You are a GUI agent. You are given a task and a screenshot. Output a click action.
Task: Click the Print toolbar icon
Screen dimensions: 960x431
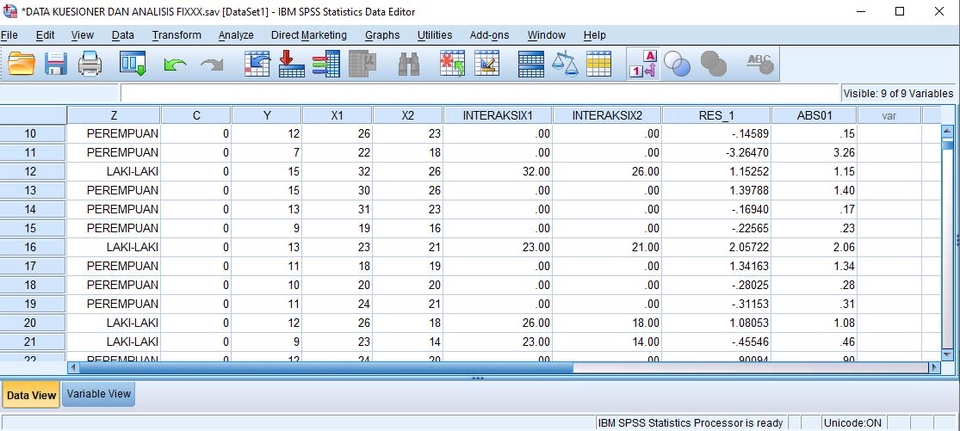pos(90,64)
